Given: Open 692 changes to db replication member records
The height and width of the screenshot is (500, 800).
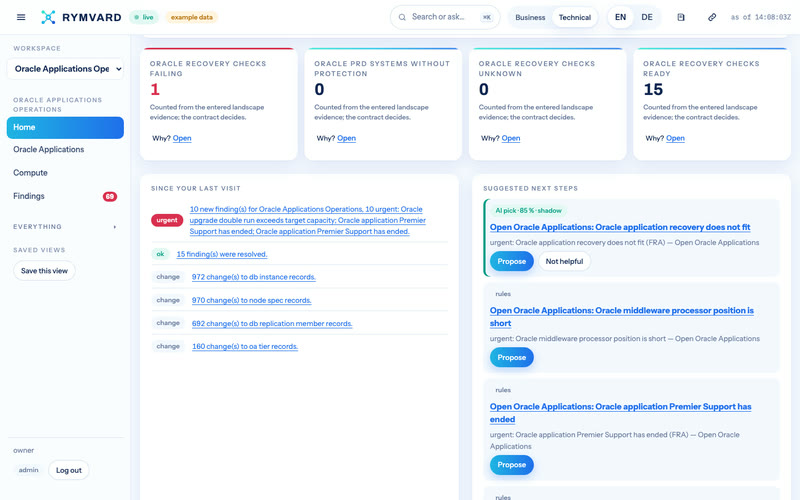Looking at the screenshot, I should point(272,323).
